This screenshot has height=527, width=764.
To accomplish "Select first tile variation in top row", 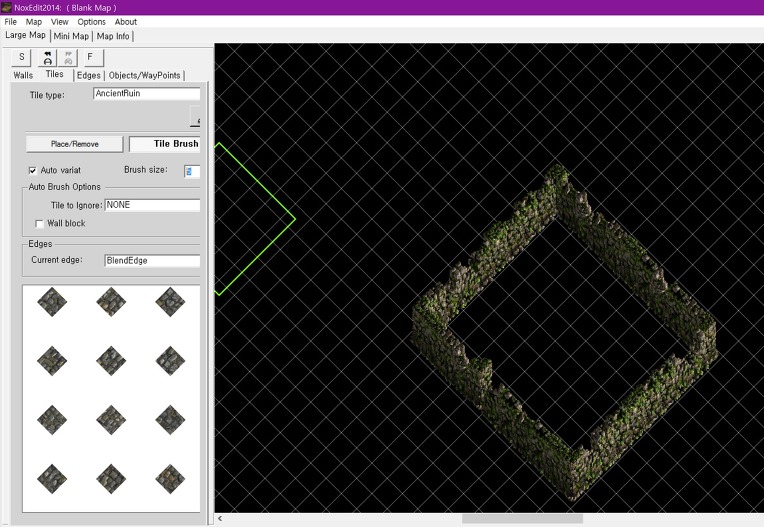I will coord(52,302).
